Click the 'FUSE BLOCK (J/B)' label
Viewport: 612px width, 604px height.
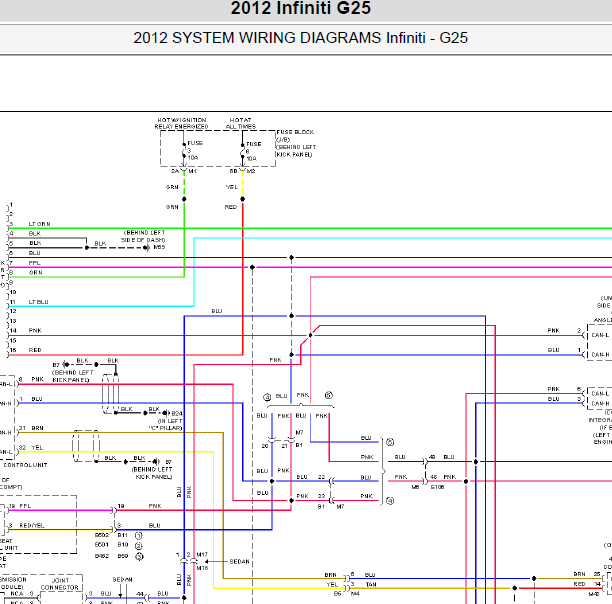tap(295, 136)
